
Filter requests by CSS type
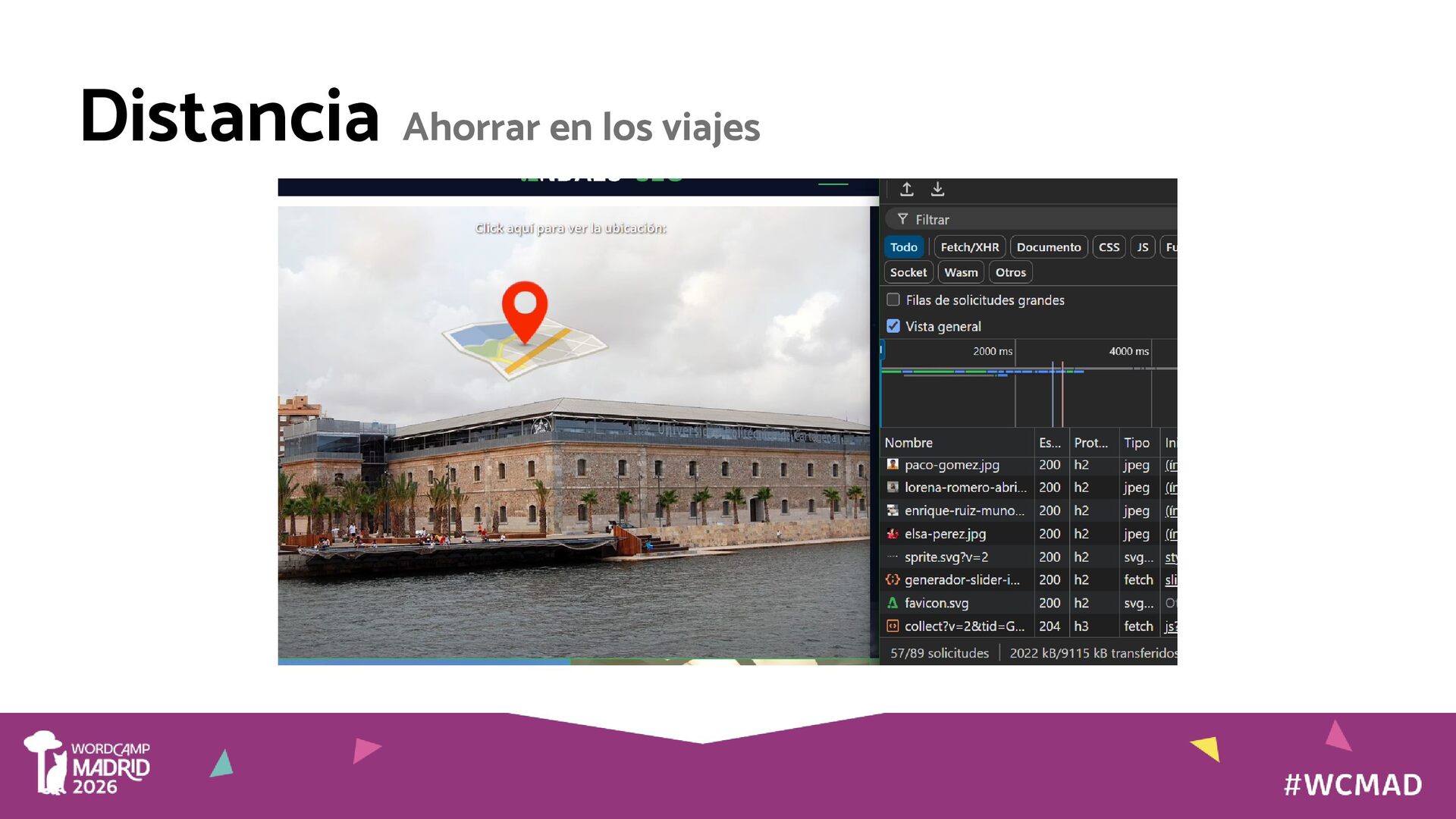pyautogui.click(x=1109, y=247)
